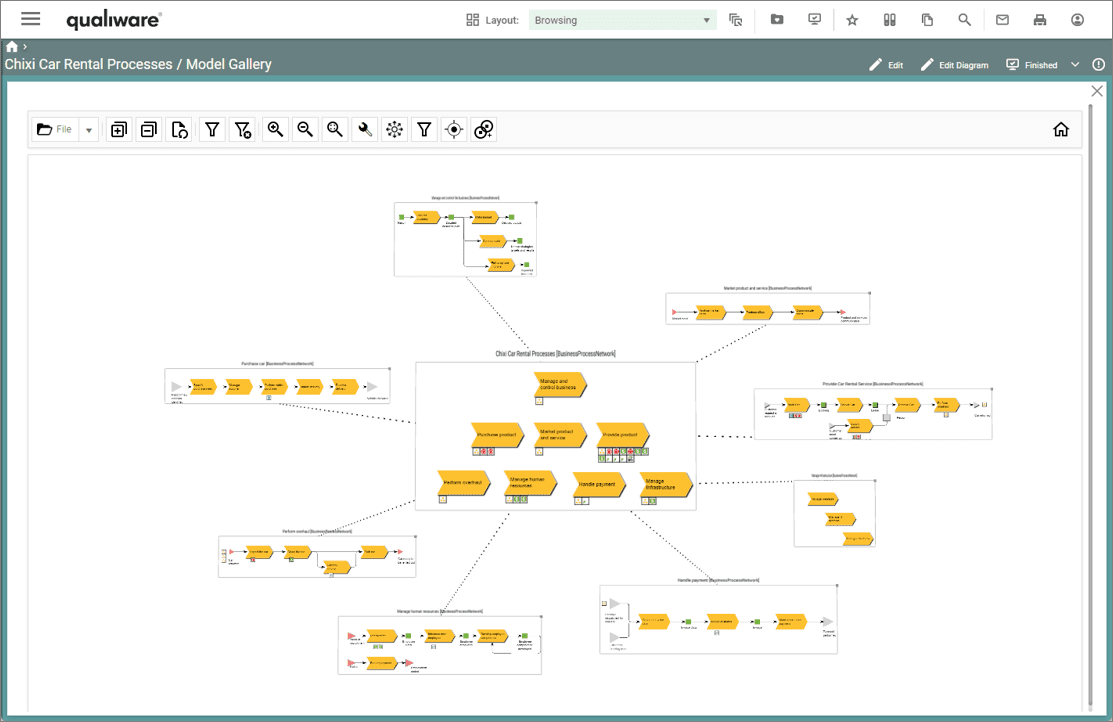The image size is (1113, 722).
Task: Click the clear filter icon
Action: click(x=242, y=129)
